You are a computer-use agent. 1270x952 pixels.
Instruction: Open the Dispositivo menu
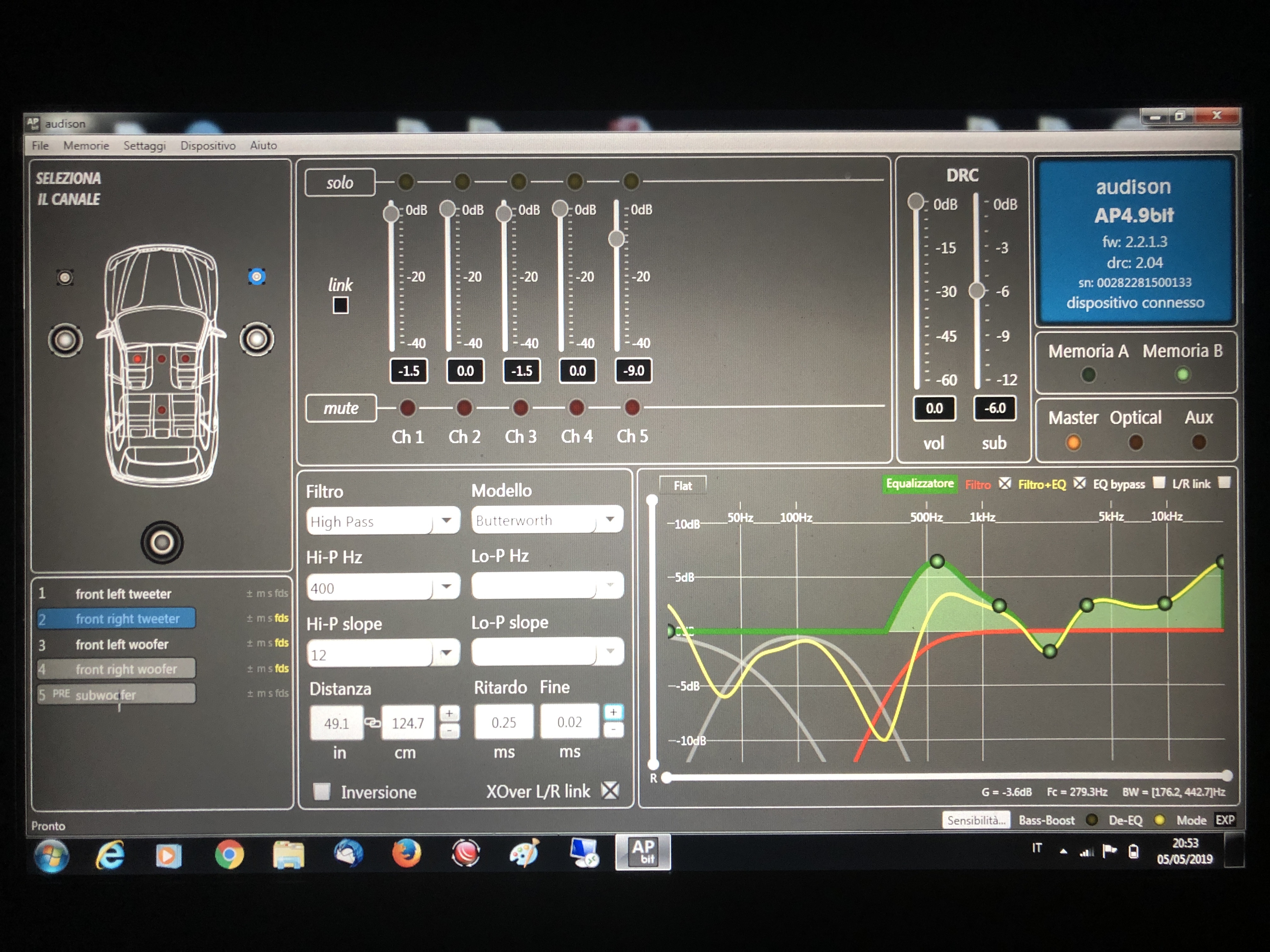208,145
